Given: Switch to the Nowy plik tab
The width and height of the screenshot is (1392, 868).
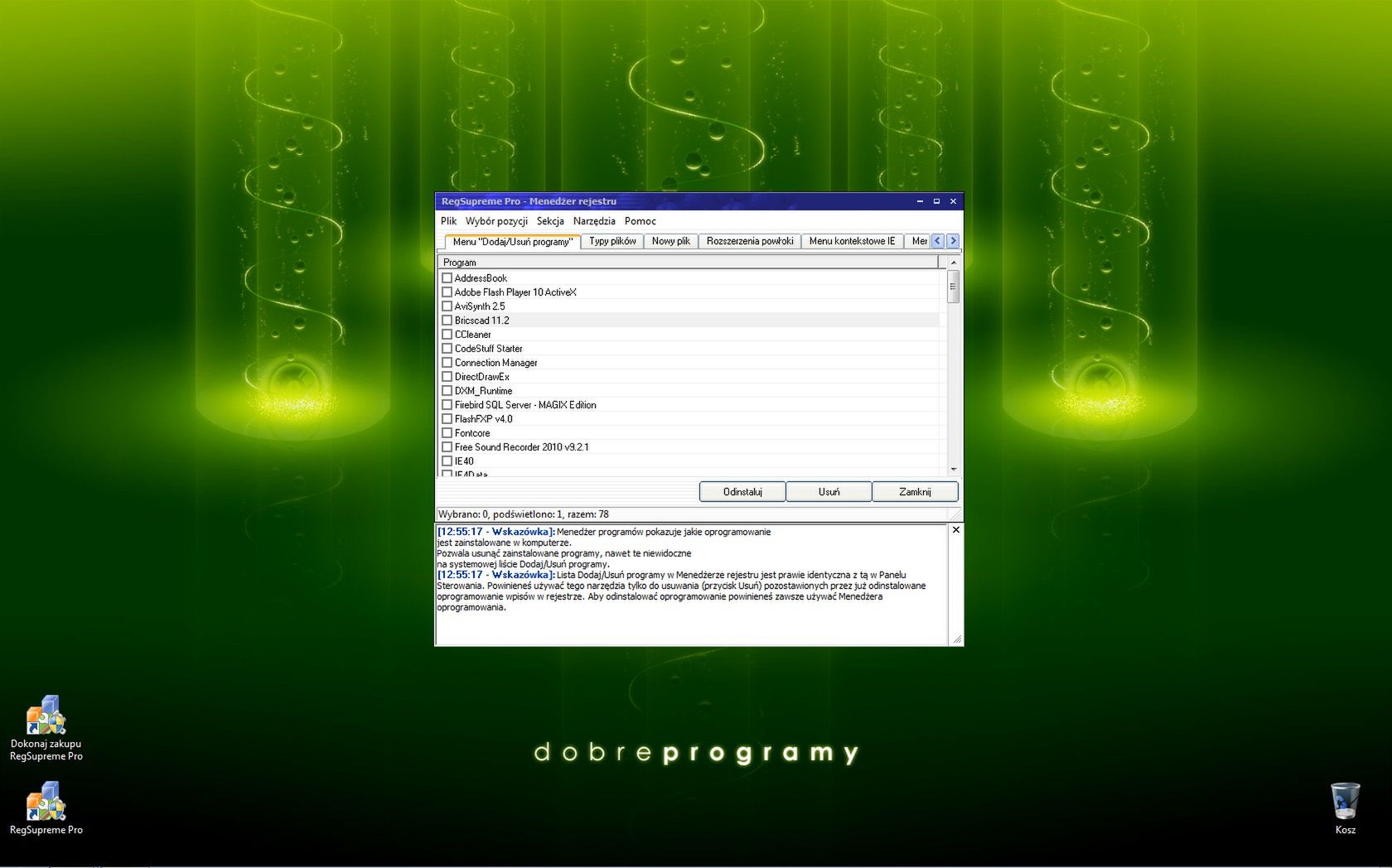Looking at the screenshot, I should 671,241.
